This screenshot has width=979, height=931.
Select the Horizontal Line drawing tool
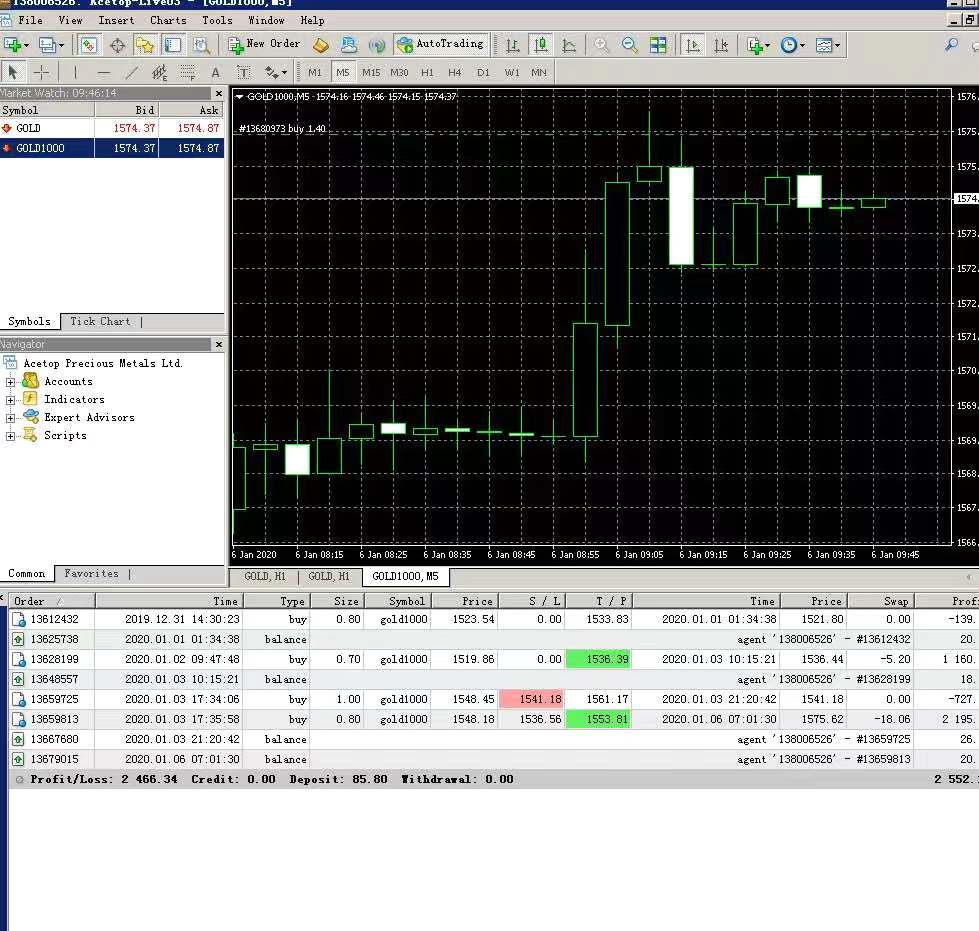[x=104, y=72]
